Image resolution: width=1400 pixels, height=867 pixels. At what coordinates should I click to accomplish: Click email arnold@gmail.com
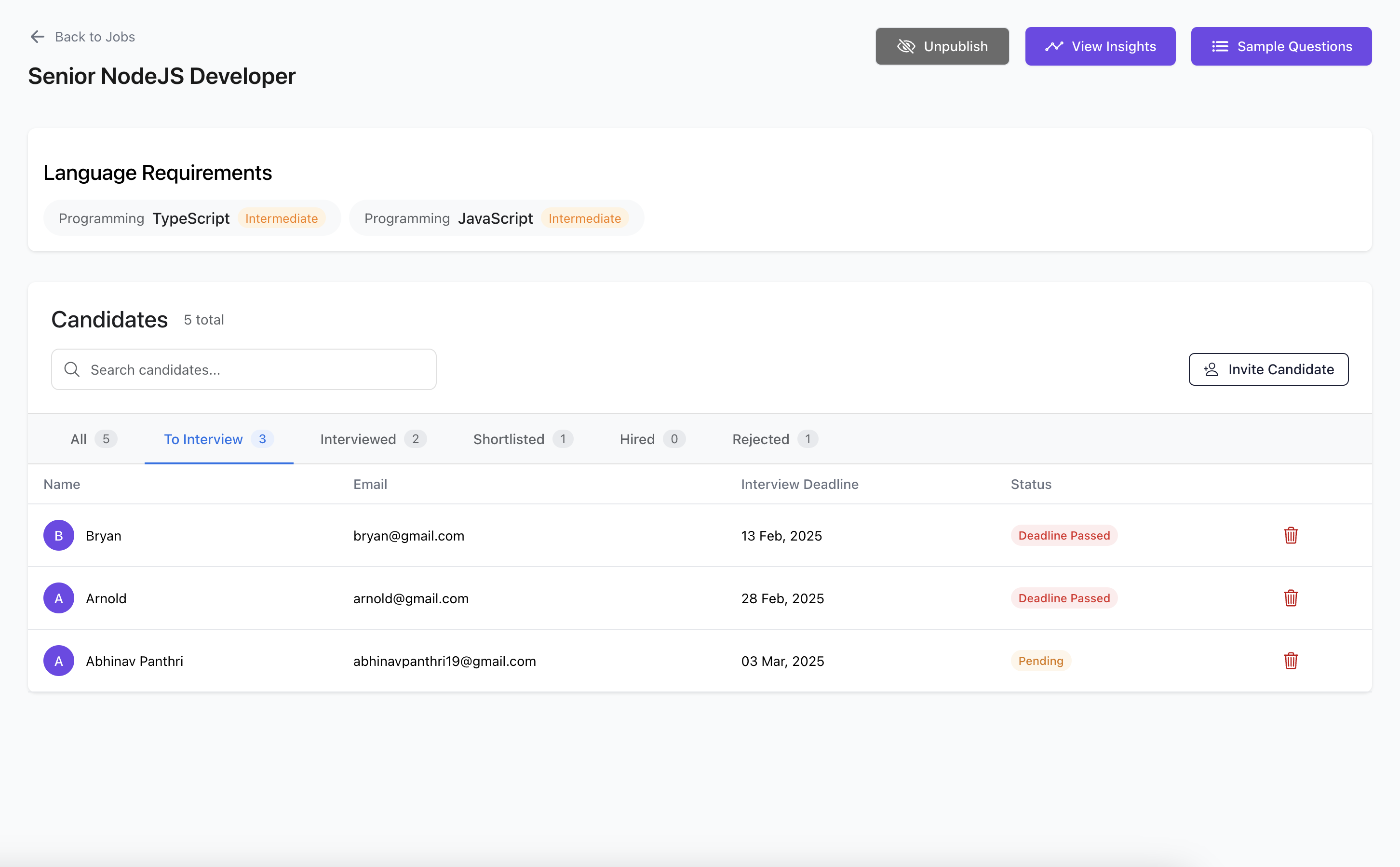410,598
